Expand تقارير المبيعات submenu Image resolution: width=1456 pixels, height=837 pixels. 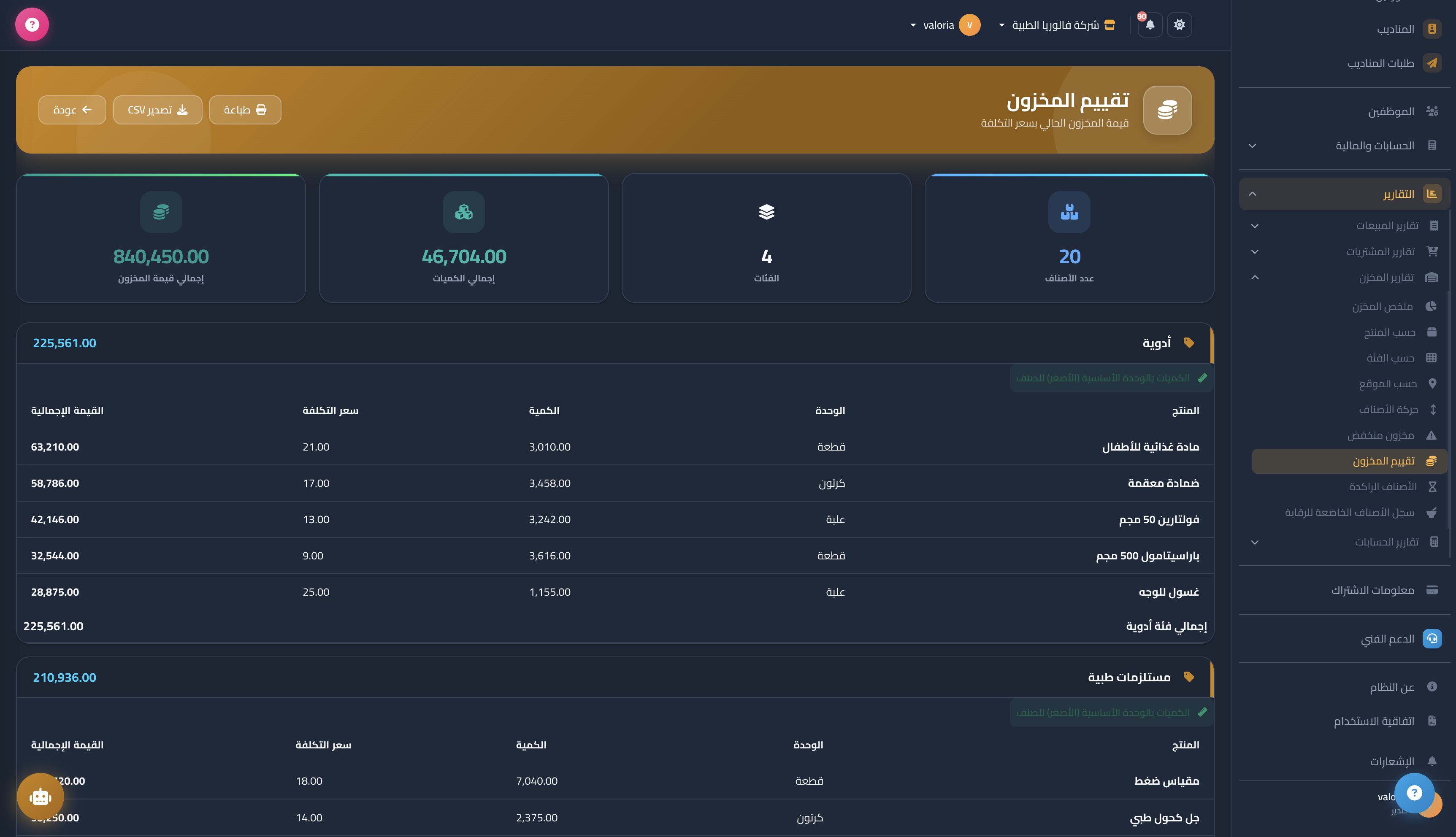point(1345,225)
